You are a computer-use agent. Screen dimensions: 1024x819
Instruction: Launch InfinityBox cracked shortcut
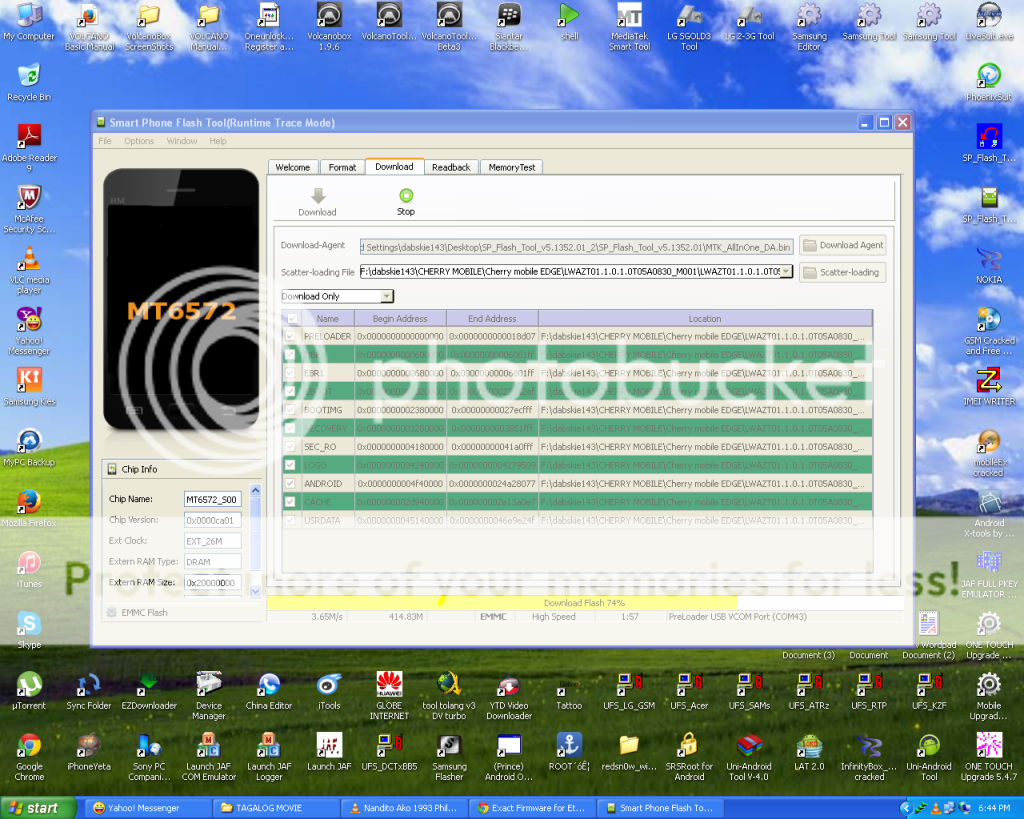(x=869, y=746)
